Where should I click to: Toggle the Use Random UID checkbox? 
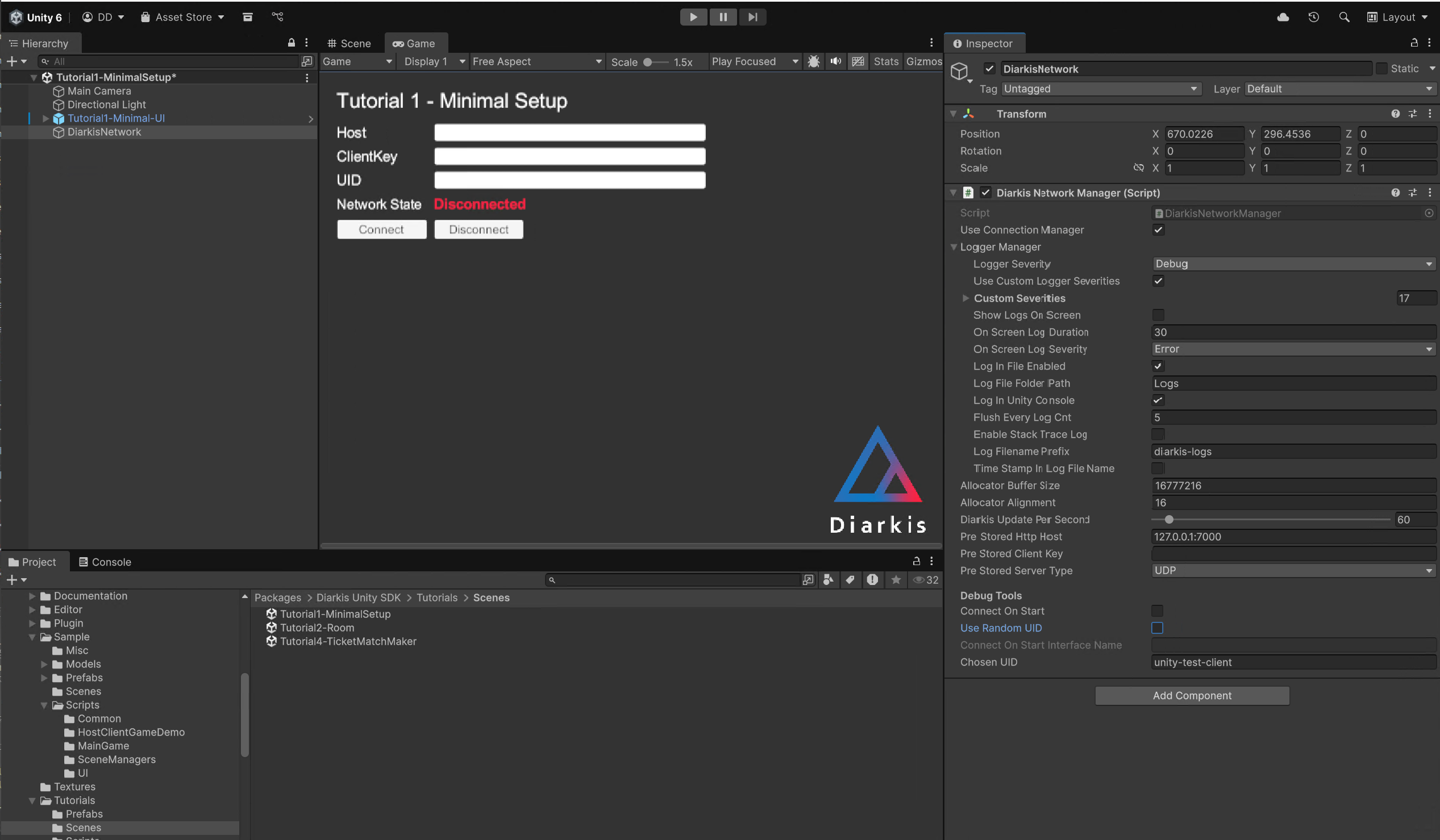coord(1157,628)
